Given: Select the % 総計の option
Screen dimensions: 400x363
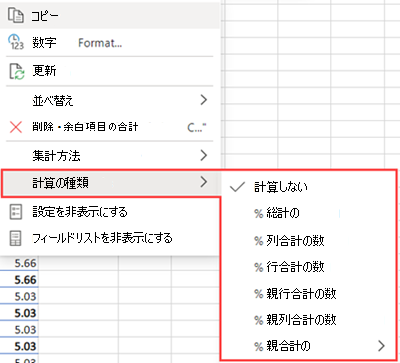Looking at the screenshot, I should point(308,213).
